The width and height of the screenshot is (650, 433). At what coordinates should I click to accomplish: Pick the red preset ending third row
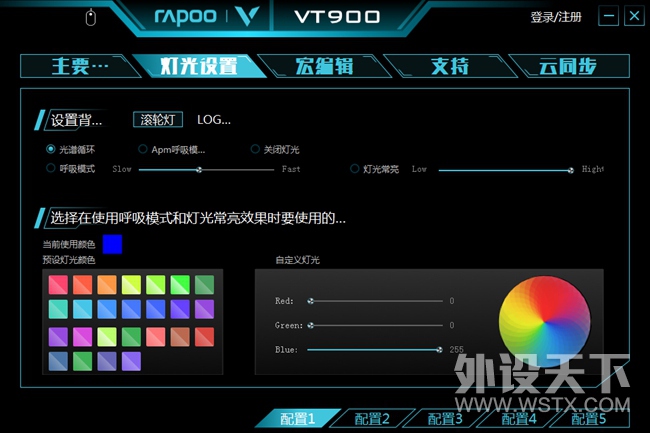(204, 337)
